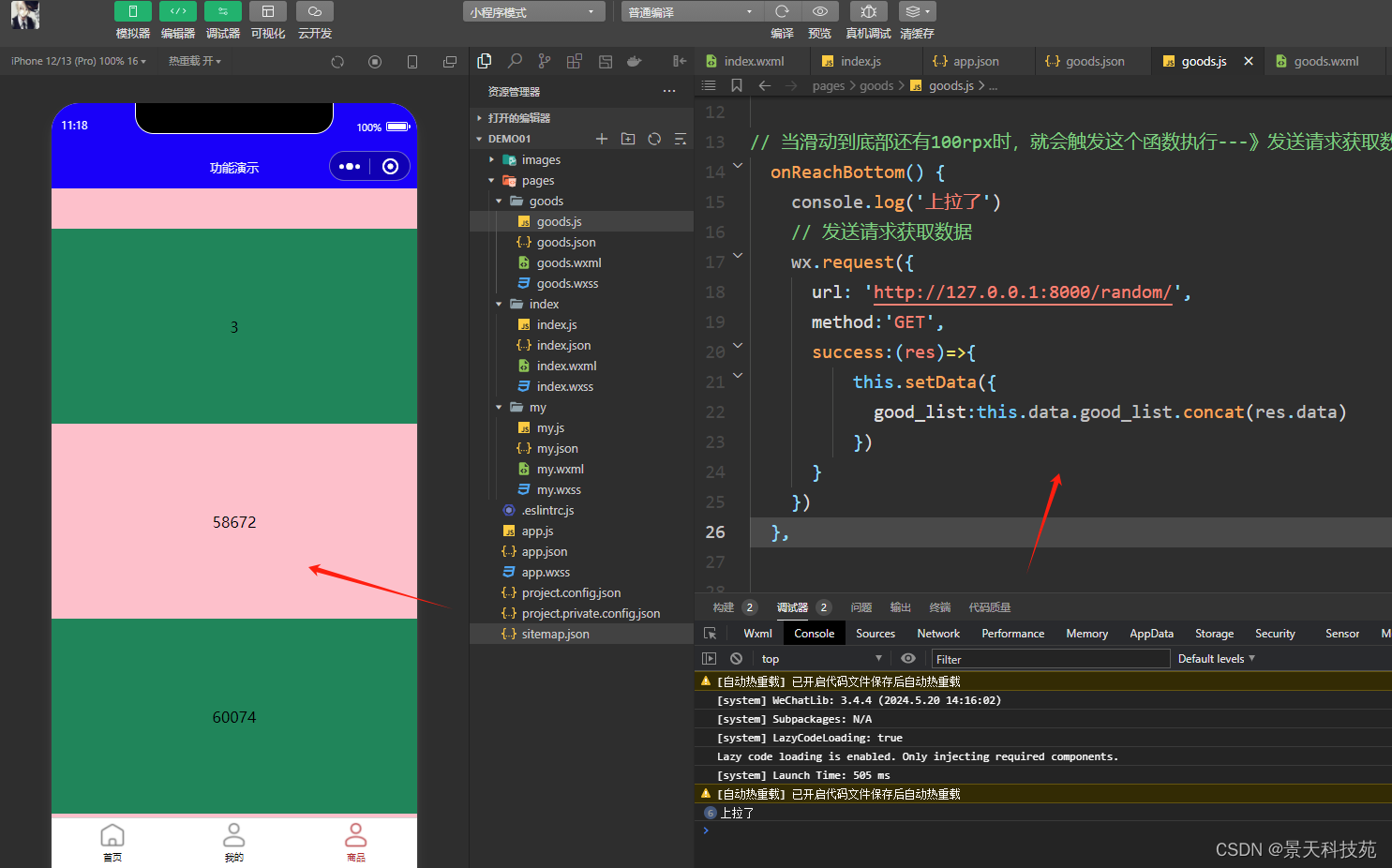The height and width of the screenshot is (868, 1392).
Task: Click the element inspector icon in devtools
Action: coord(711,634)
